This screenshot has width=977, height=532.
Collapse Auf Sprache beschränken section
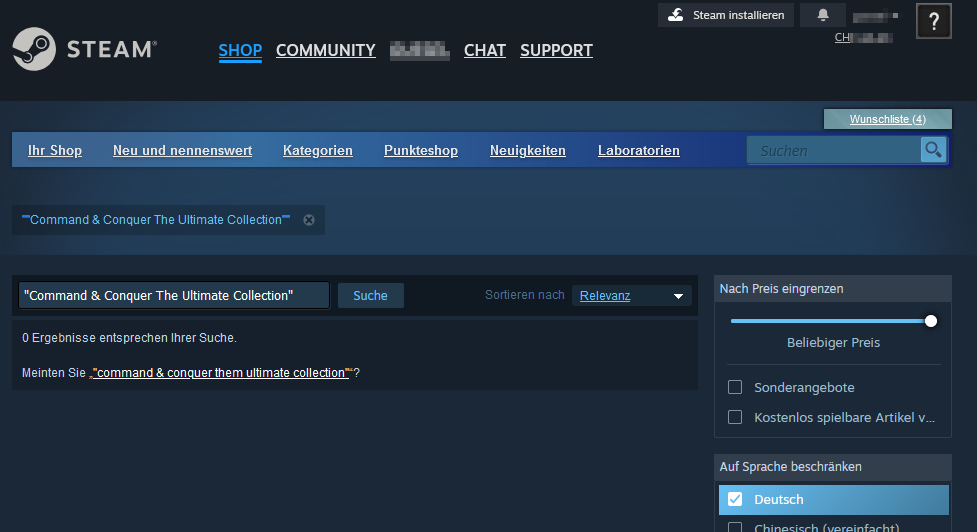point(832,467)
